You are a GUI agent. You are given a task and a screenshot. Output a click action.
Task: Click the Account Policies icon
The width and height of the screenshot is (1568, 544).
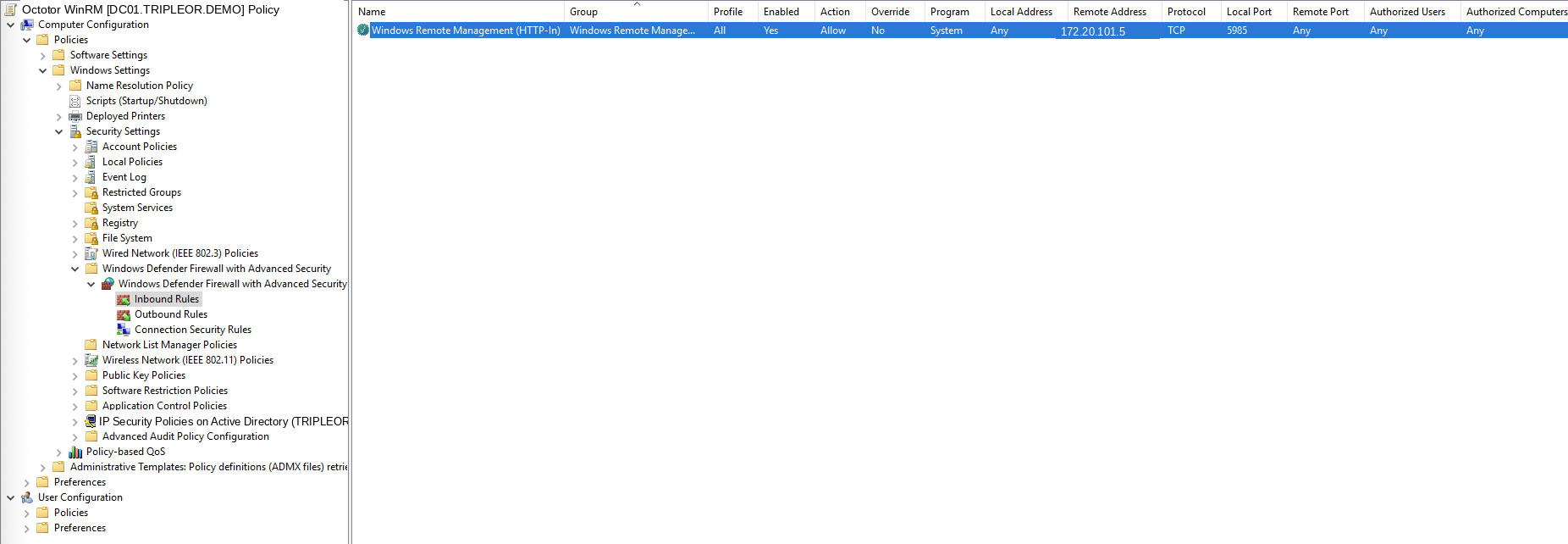point(91,147)
